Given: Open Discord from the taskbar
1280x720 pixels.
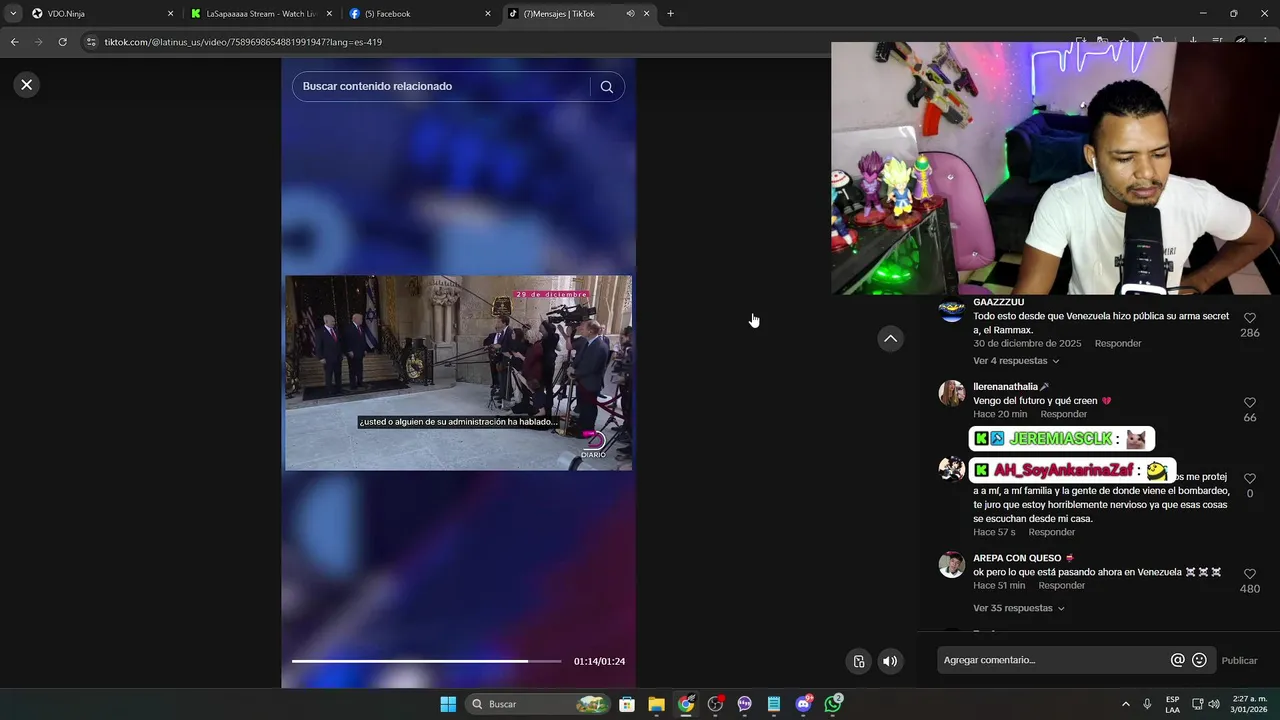Looking at the screenshot, I should (803, 704).
